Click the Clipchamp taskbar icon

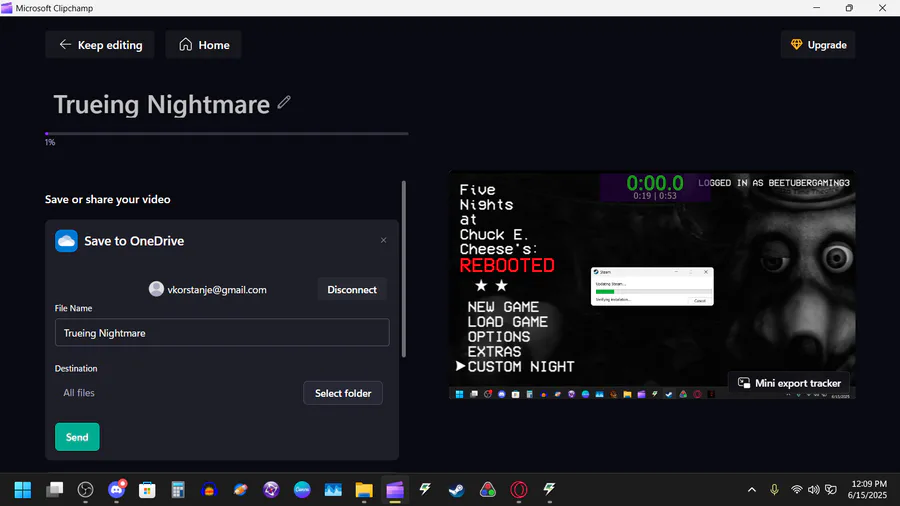point(395,489)
